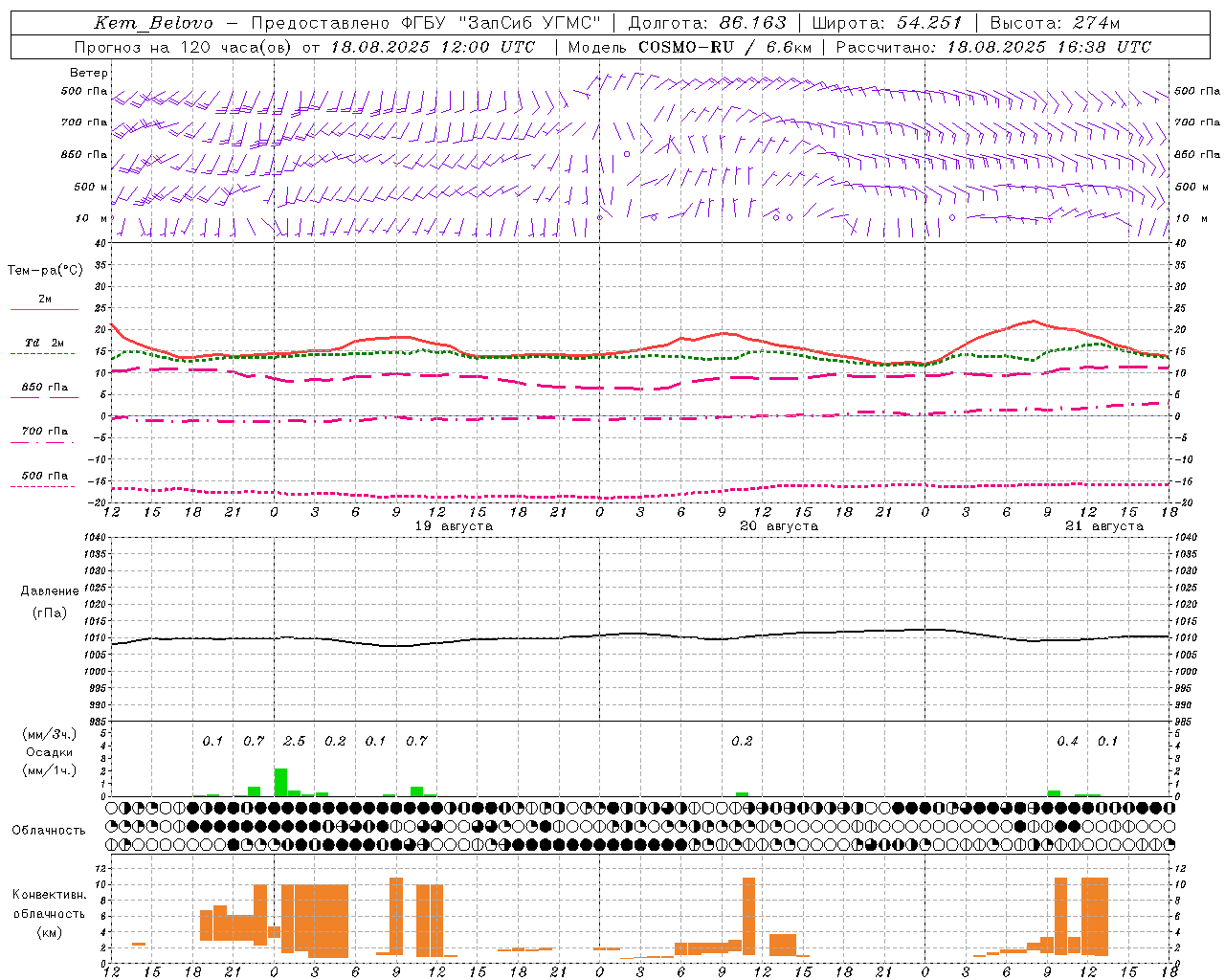Click the 'Давление' pressure panel label

pyautogui.click(x=50, y=591)
